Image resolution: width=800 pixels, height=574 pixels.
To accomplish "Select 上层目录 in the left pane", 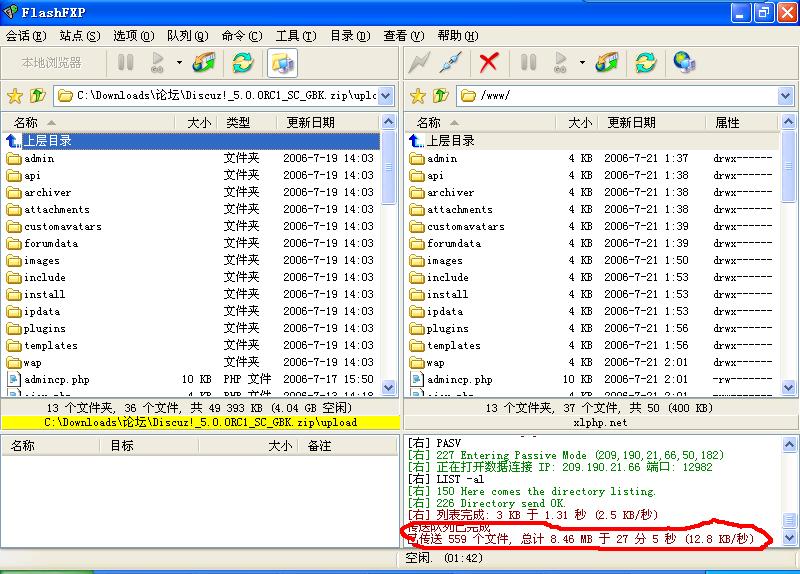I will click(192, 141).
